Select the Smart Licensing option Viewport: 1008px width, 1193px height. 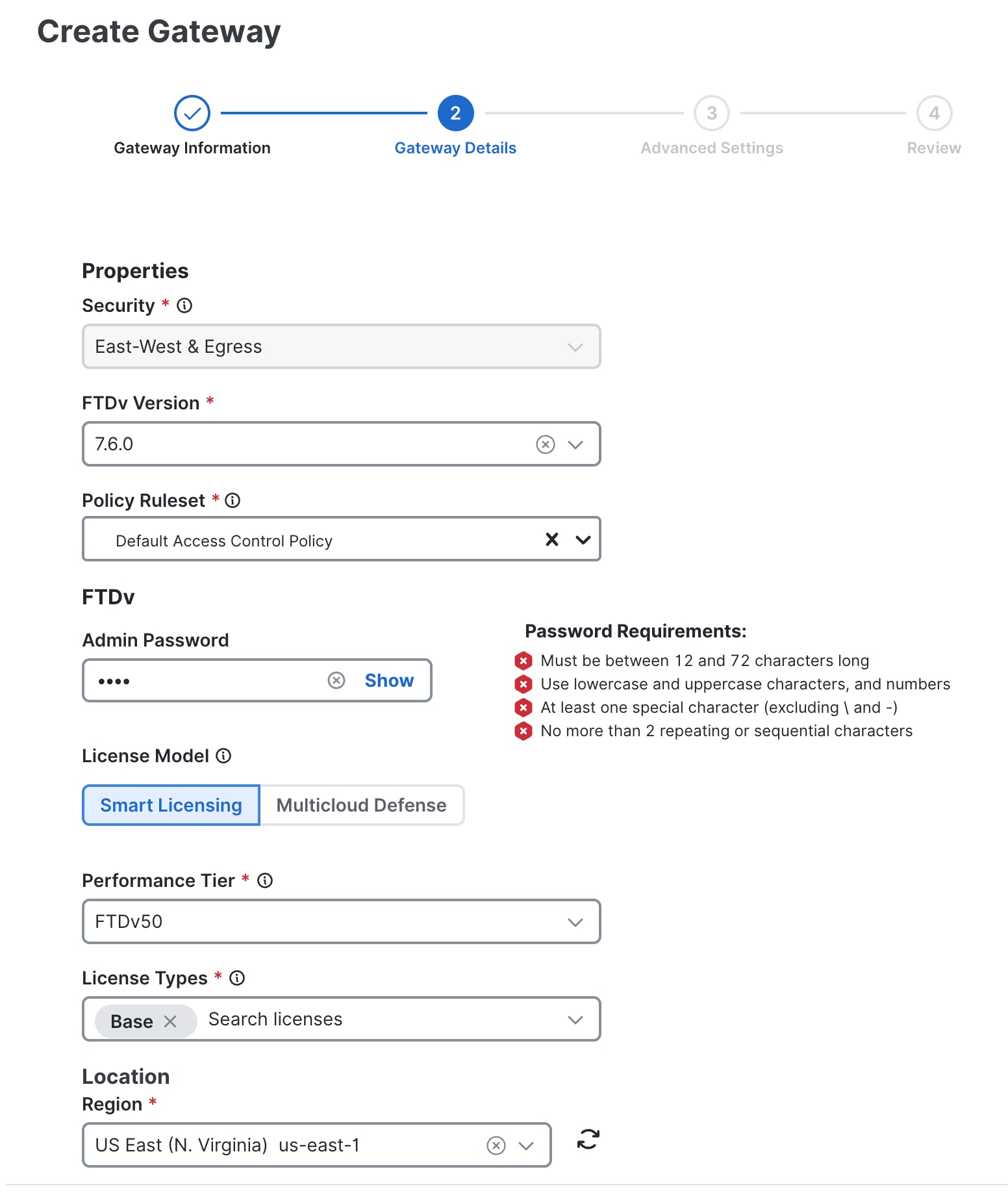pos(170,805)
